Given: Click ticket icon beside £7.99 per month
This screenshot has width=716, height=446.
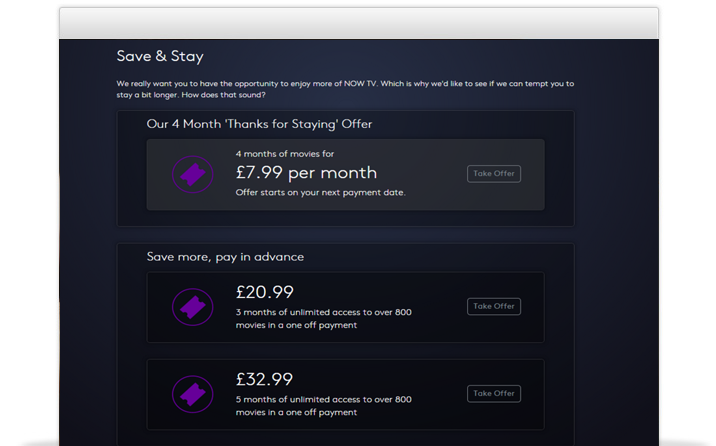Looking at the screenshot, I should (x=193, y=174).
